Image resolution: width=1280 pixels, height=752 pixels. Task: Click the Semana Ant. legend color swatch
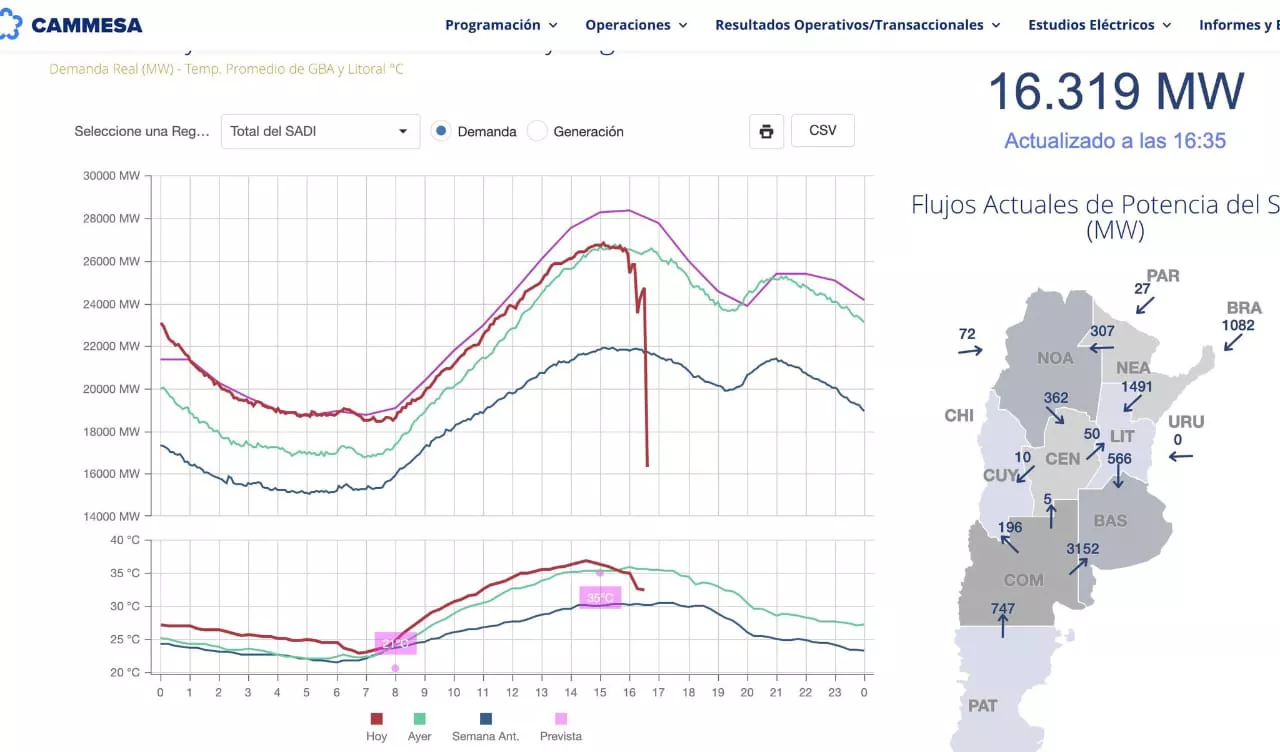coord(486,719)
